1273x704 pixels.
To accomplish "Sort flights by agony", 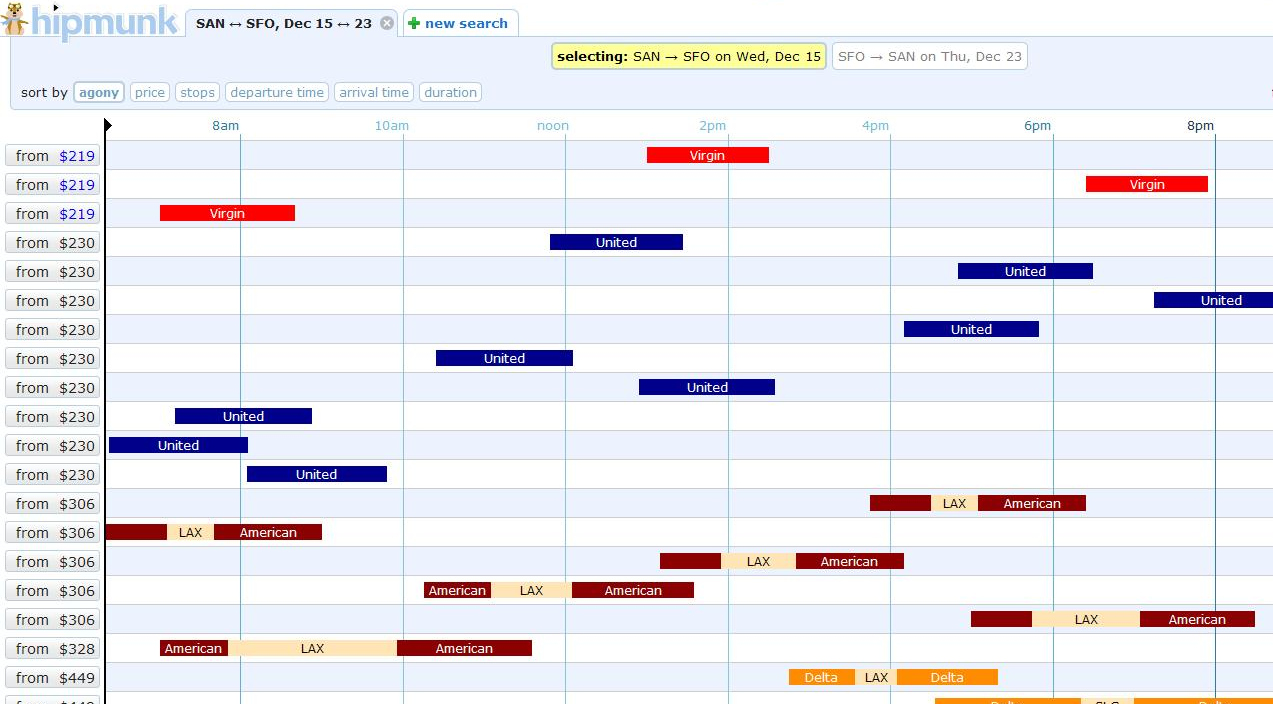I will (99, 92).
